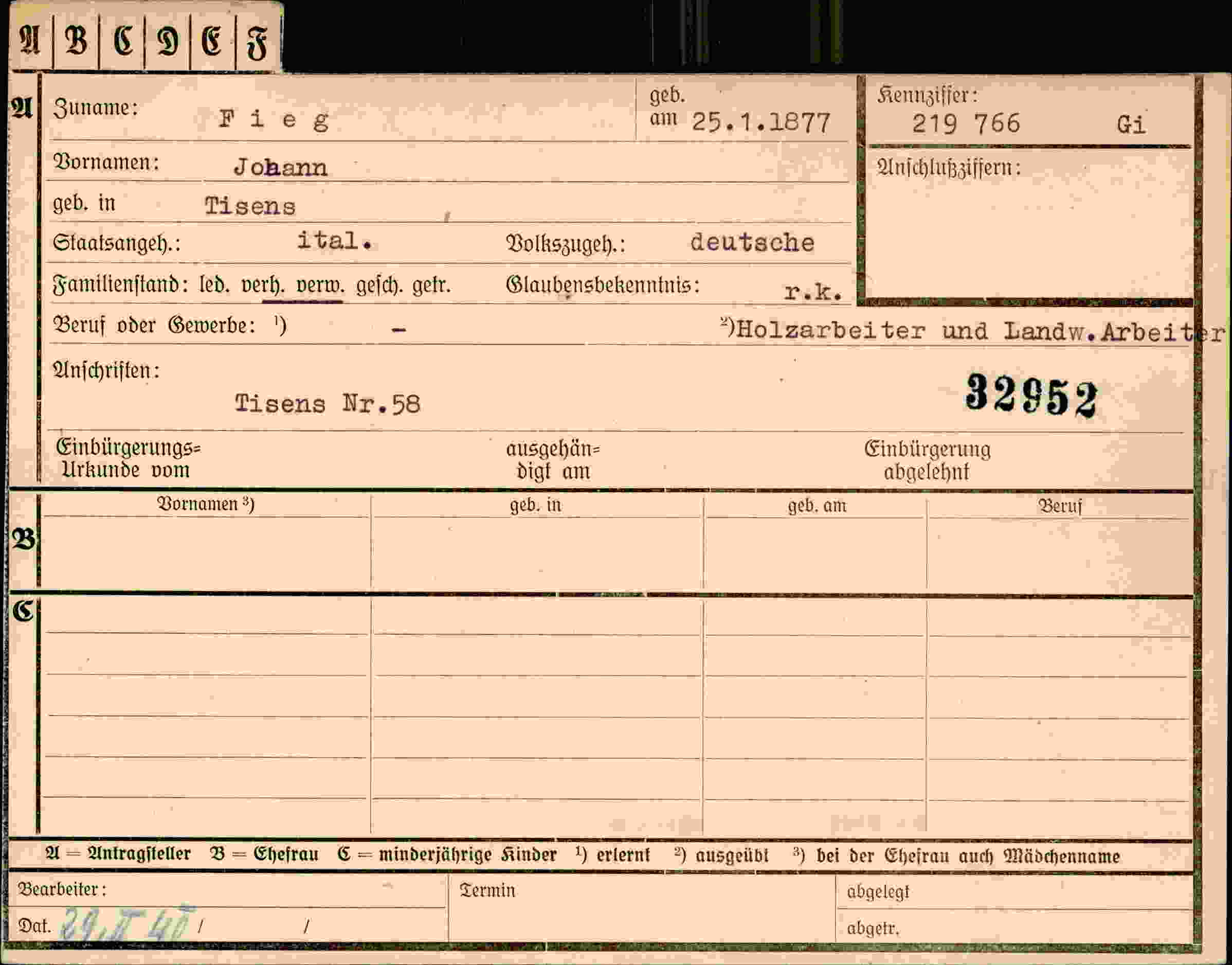Click 'Beruf' column header in section B
This screenshot has width=1232, height=965.
[x=1060, y=506]
